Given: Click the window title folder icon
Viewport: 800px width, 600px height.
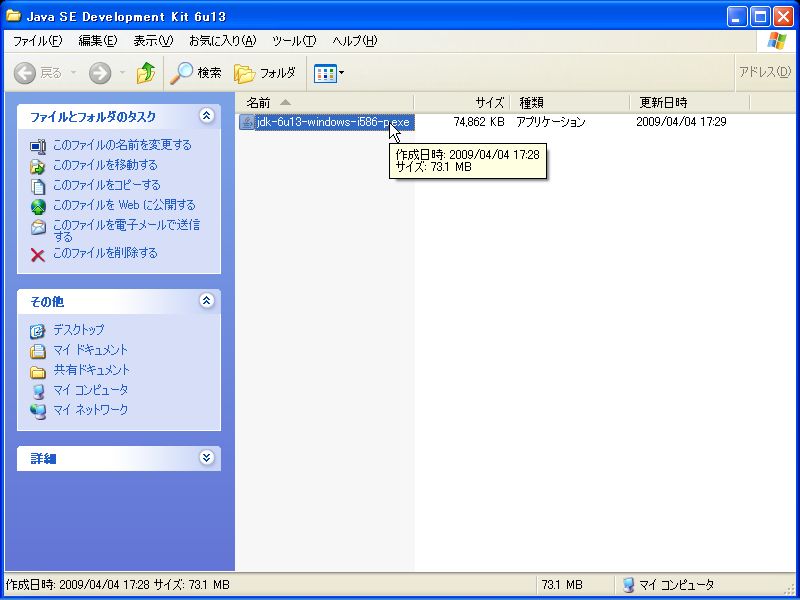Looking at the screenshot, I should (x=13, y=16).
